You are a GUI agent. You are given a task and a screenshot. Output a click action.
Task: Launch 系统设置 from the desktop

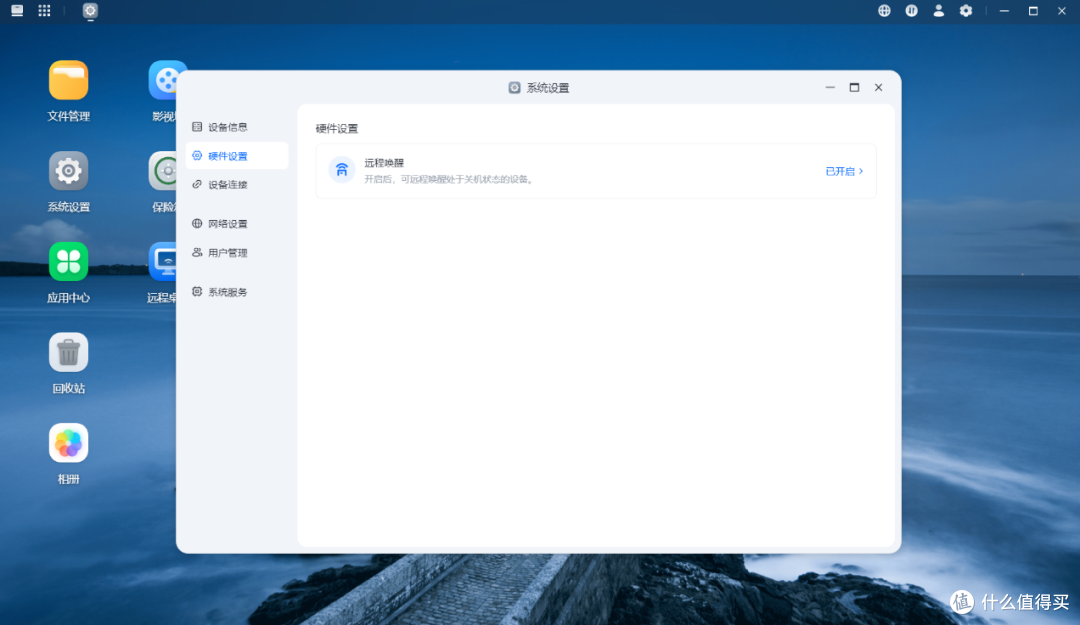[68, 171]
